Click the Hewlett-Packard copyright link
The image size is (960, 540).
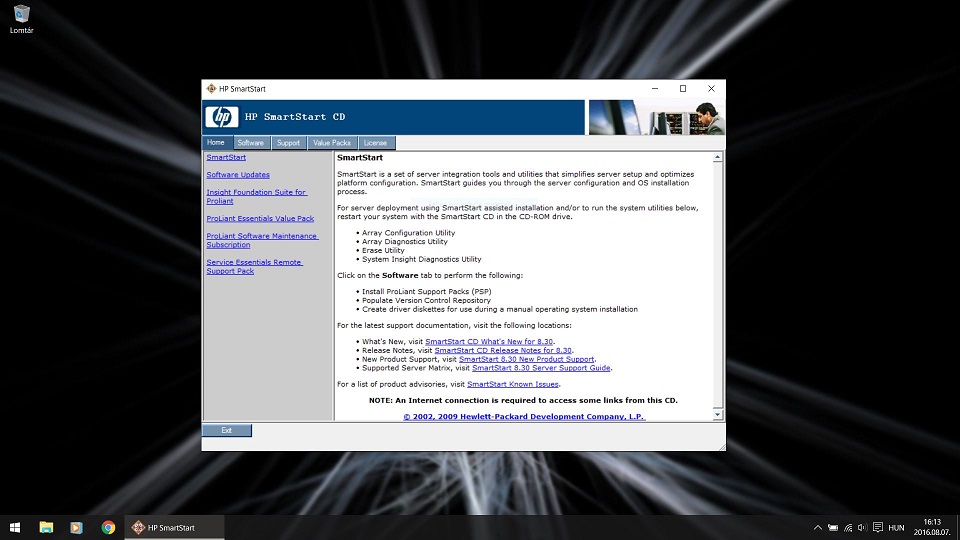(x=523, y=416)
